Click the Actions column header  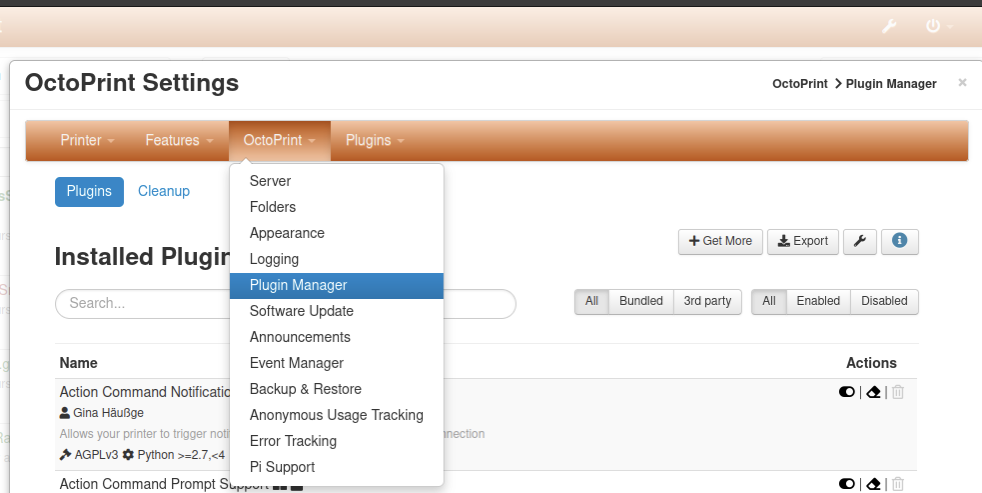871,363
